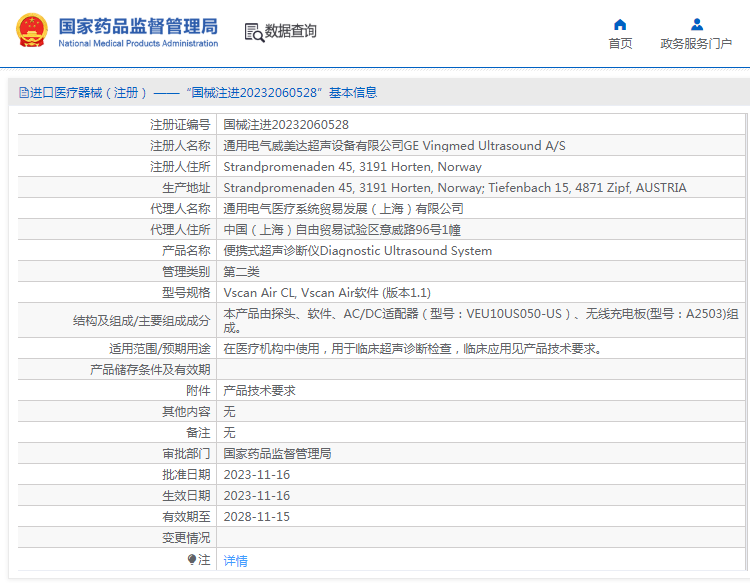Click 国家药品监督管理局 site title
This screenshot has height=583, width=750.
click(x=138, y=26)
